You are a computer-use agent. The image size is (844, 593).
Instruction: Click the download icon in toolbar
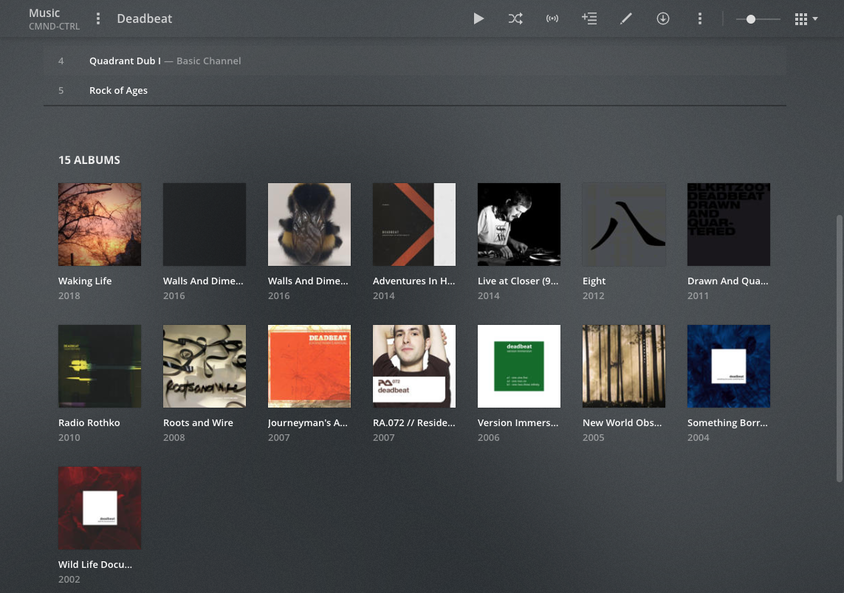click(x=663, y=19)
